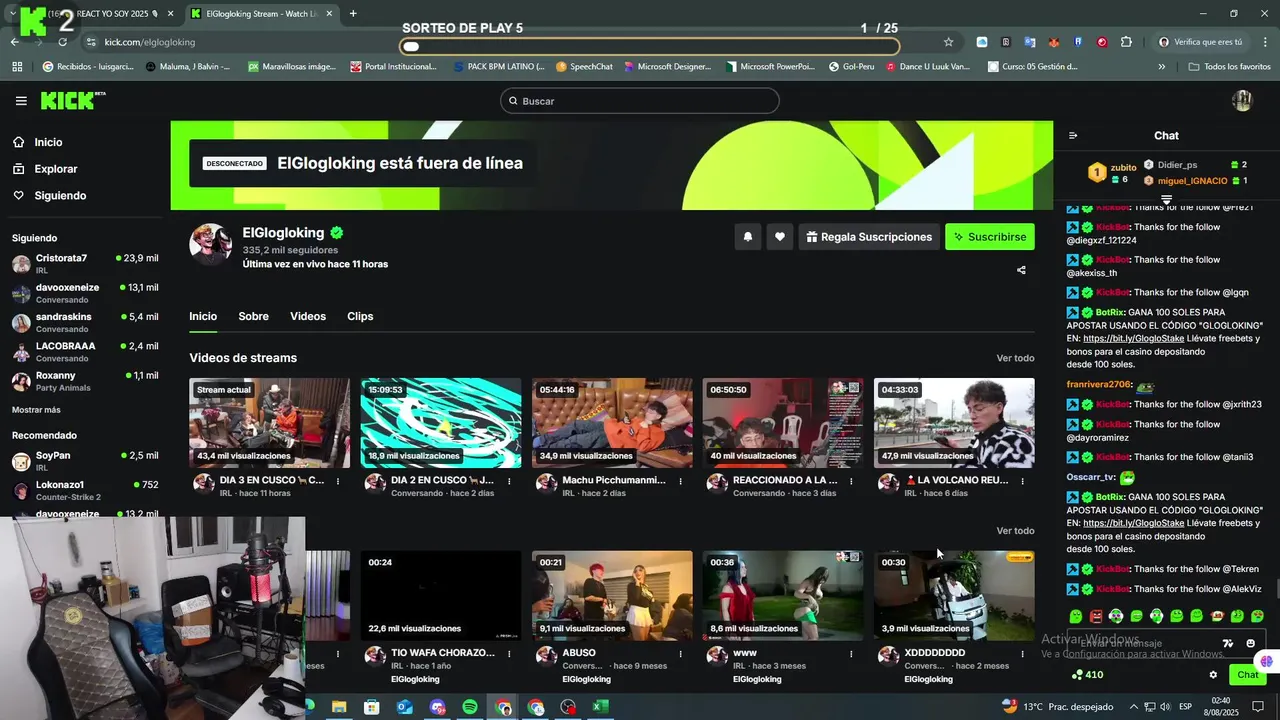Open the emoji picker in the chat input
This screenshot has height=720, width=1280.
click(x=1251, y=644)
